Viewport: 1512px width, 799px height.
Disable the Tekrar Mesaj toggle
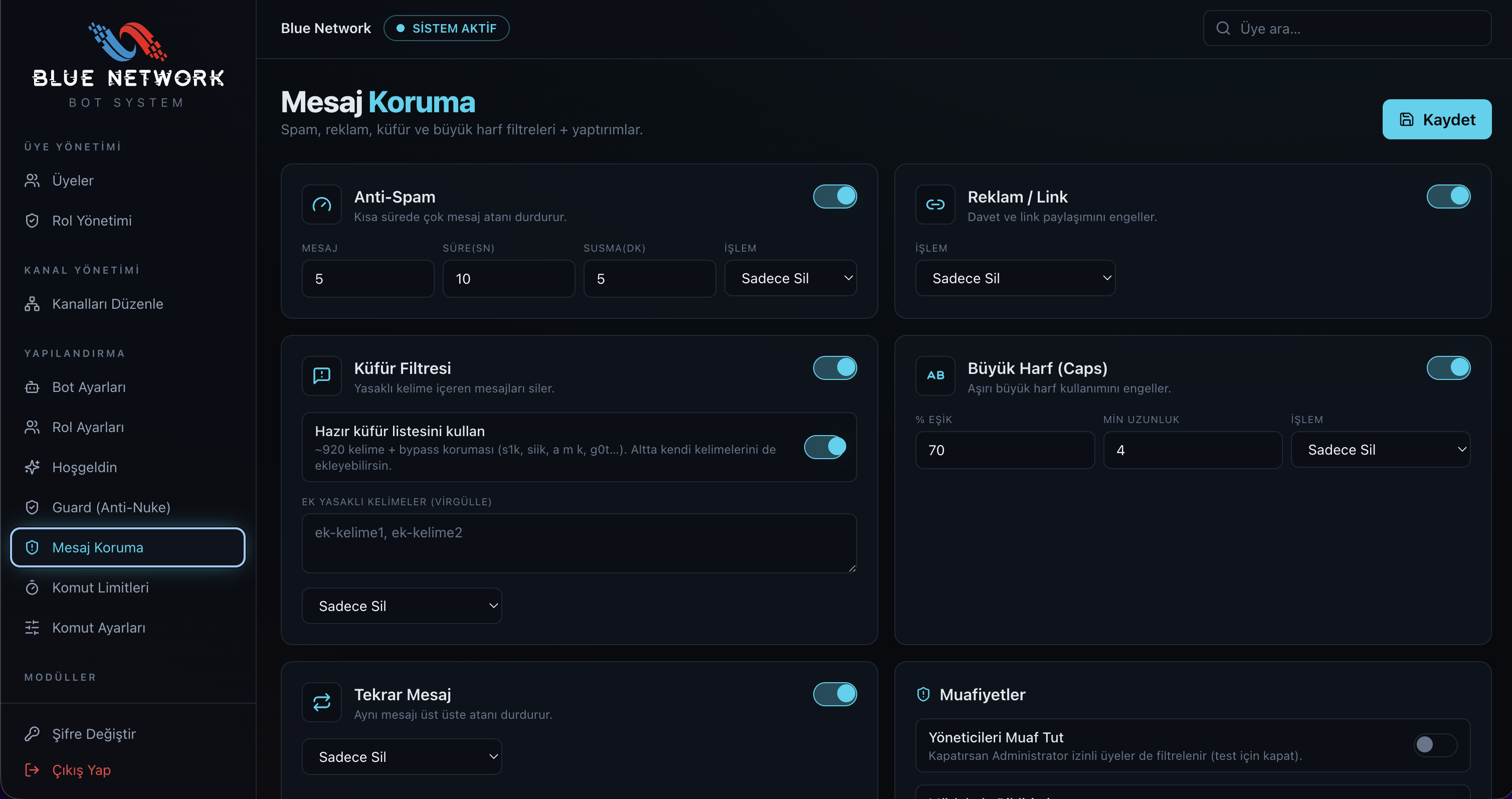pos(835,694)
